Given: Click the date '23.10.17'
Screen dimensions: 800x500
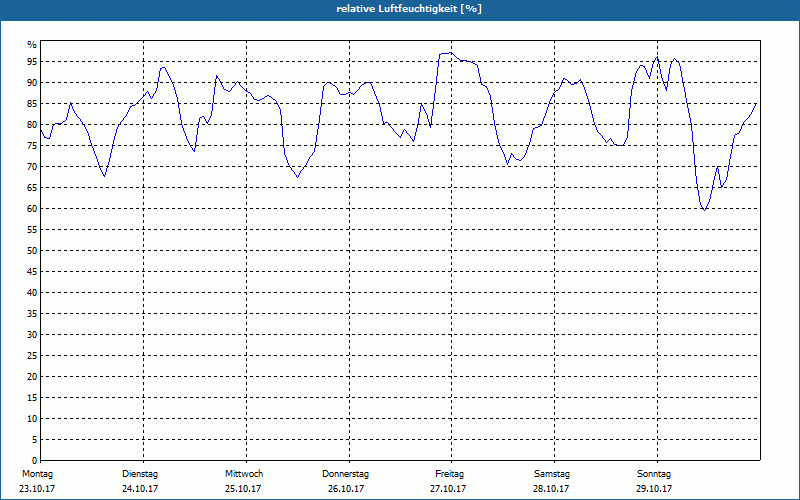Looking at the screenshot, I should (37, 489).
